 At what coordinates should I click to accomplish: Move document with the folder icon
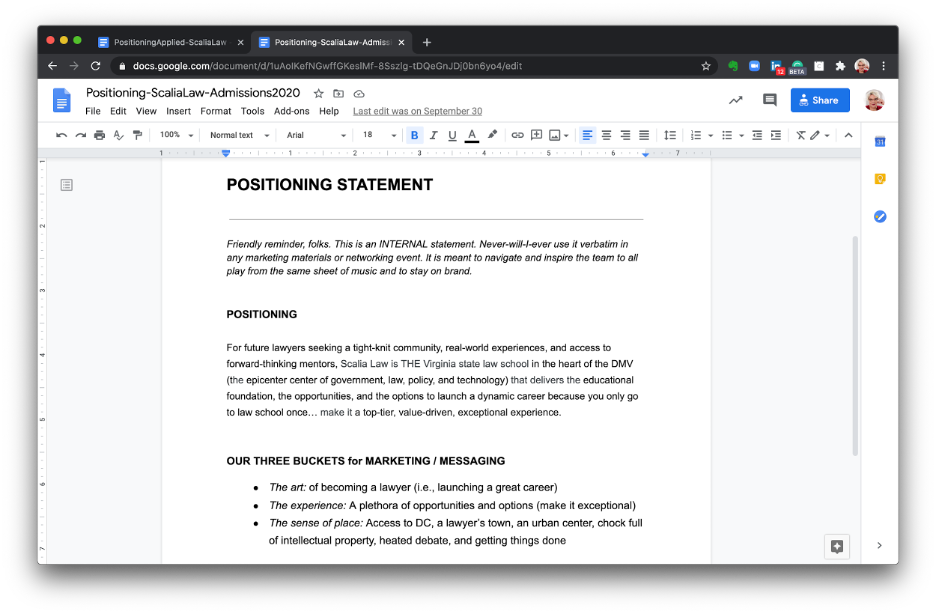(x=338, y=93)
